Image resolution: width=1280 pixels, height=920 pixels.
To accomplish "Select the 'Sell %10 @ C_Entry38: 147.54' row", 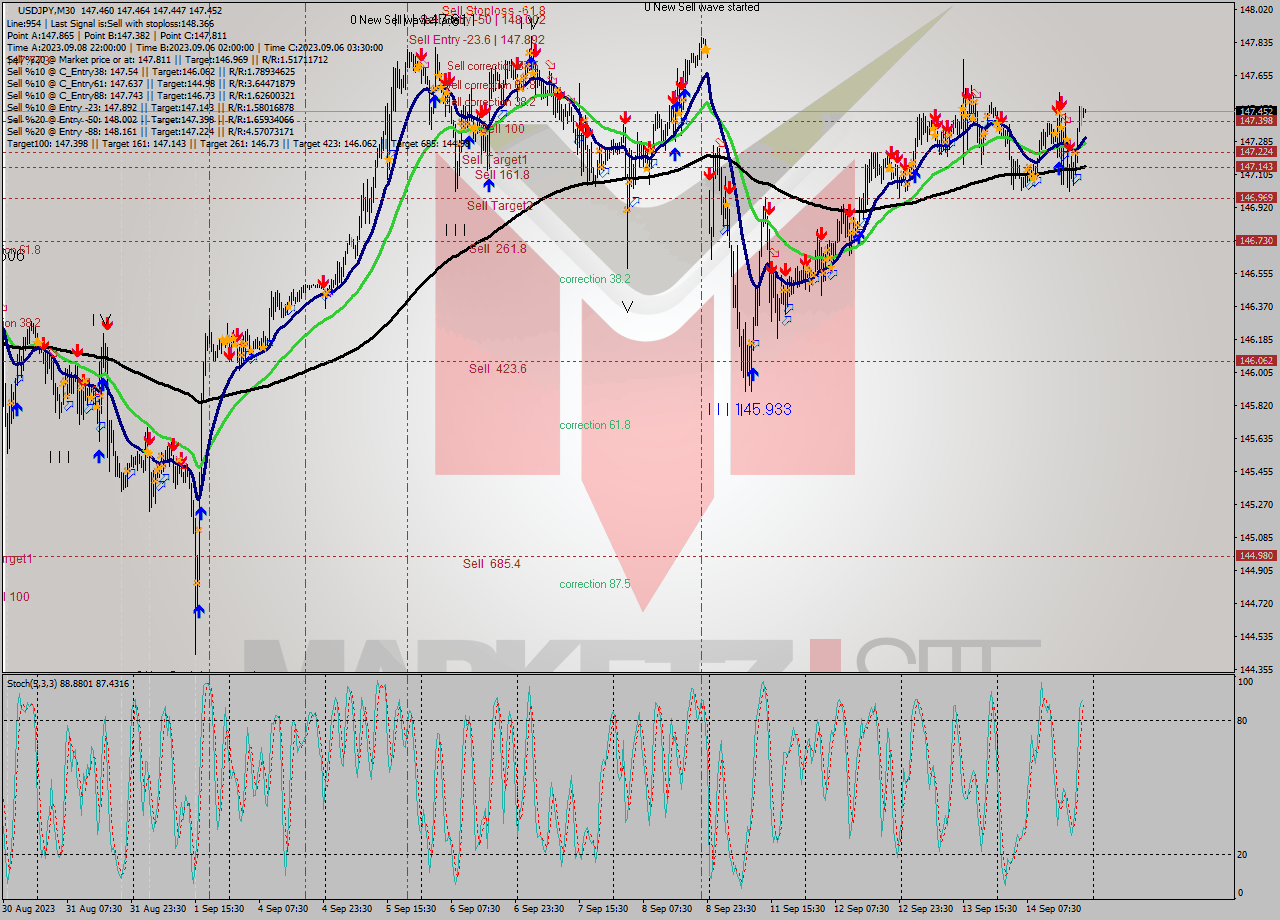I will (x=150, y=71).
